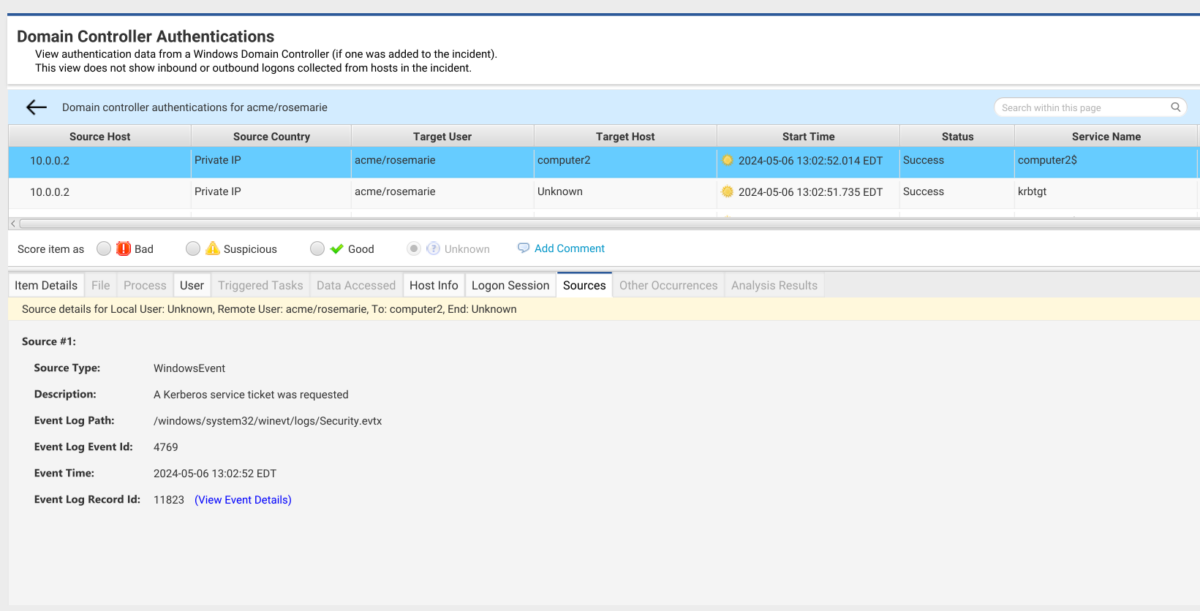Switch to the Logon Session tab

tap(510, 285)
